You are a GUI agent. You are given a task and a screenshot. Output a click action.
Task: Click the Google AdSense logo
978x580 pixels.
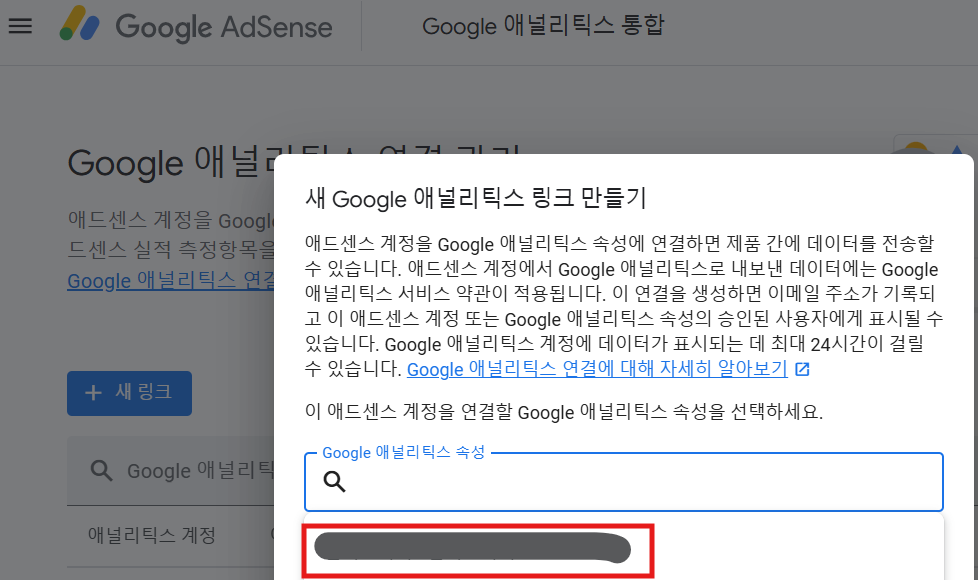tap(196, 27)
